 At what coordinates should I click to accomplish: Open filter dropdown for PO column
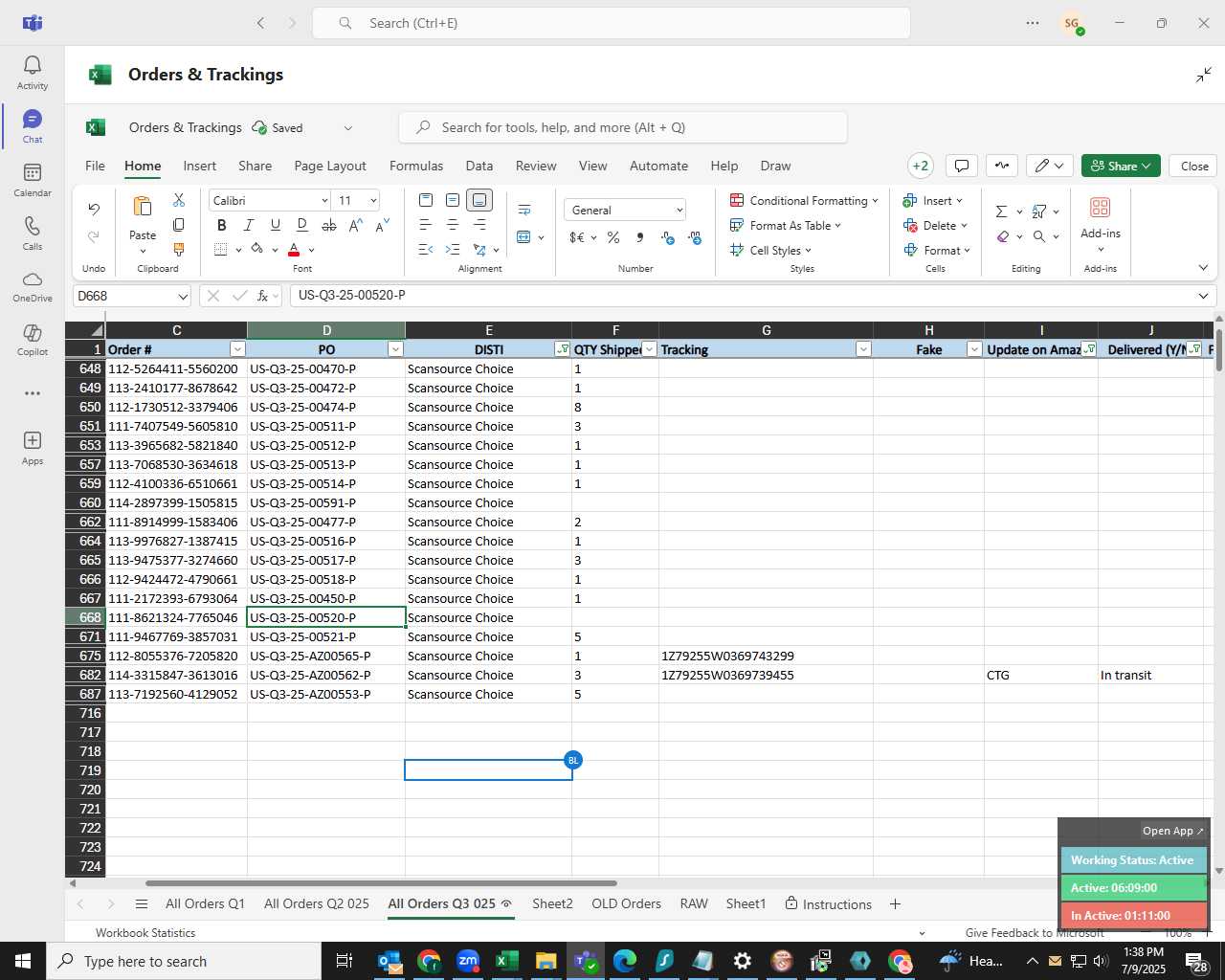pos(395,349)
